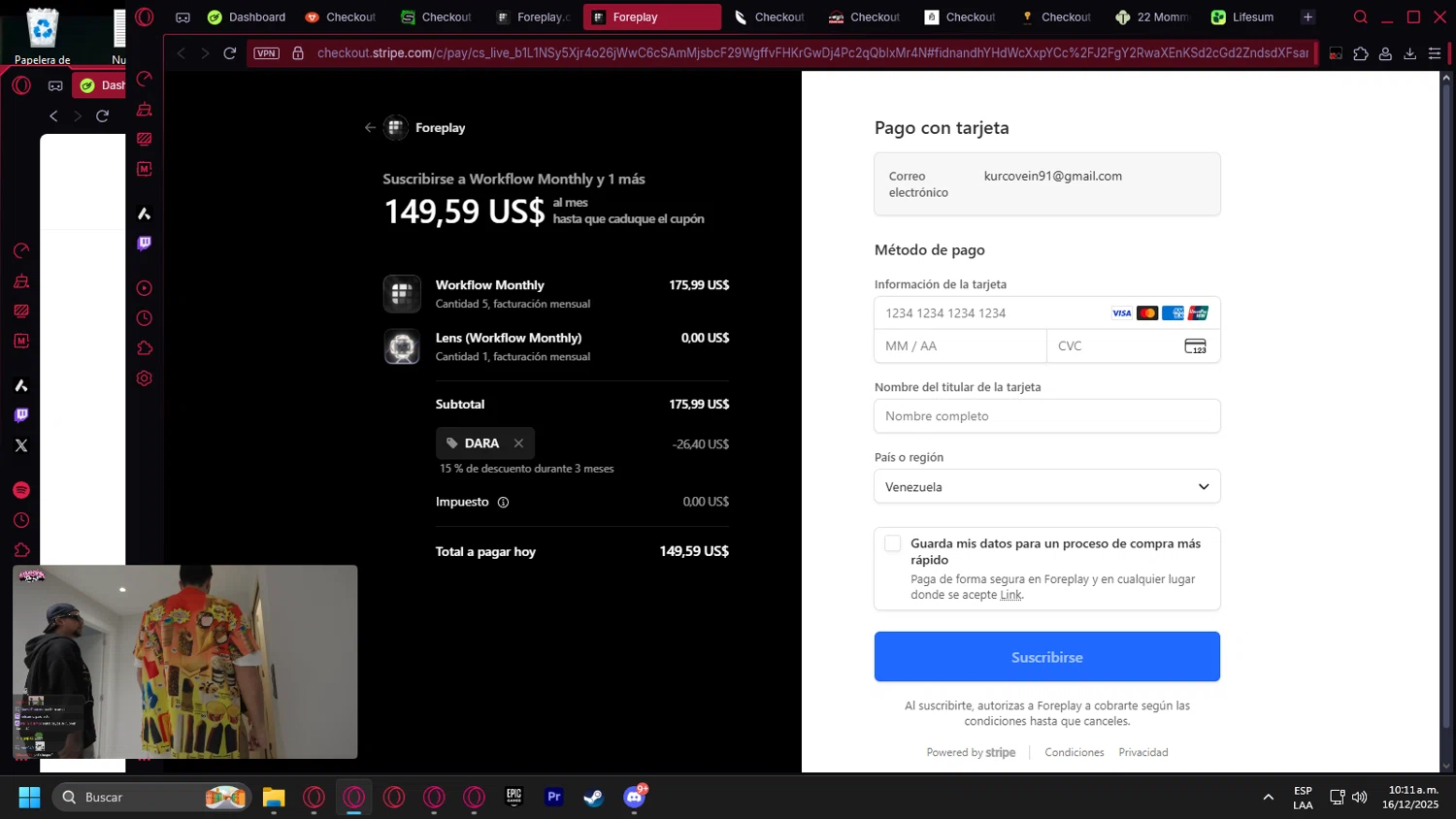Select the active Foreplay tab
This screenshot has width=1456, height=819.
[651, 17]
